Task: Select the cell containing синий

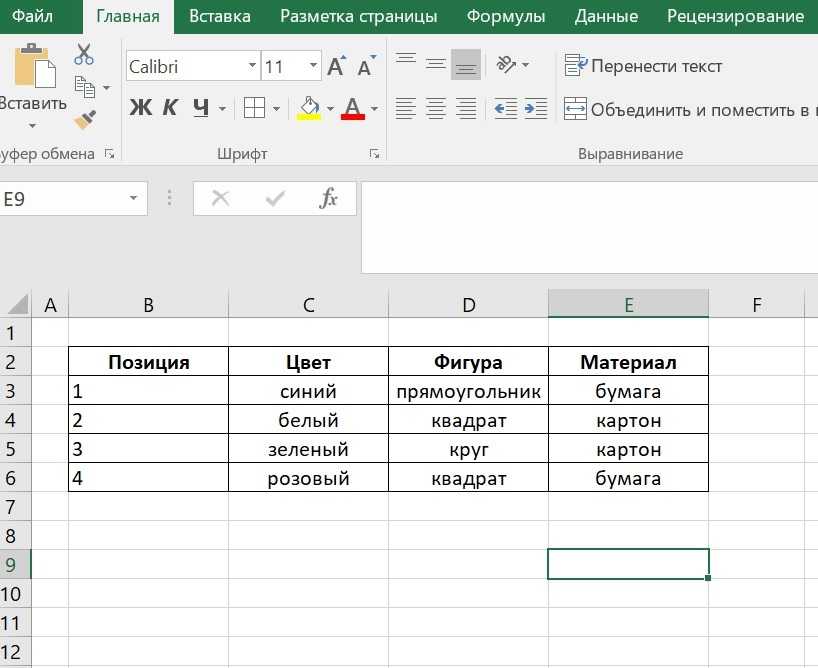Action: tap(308, 390)
